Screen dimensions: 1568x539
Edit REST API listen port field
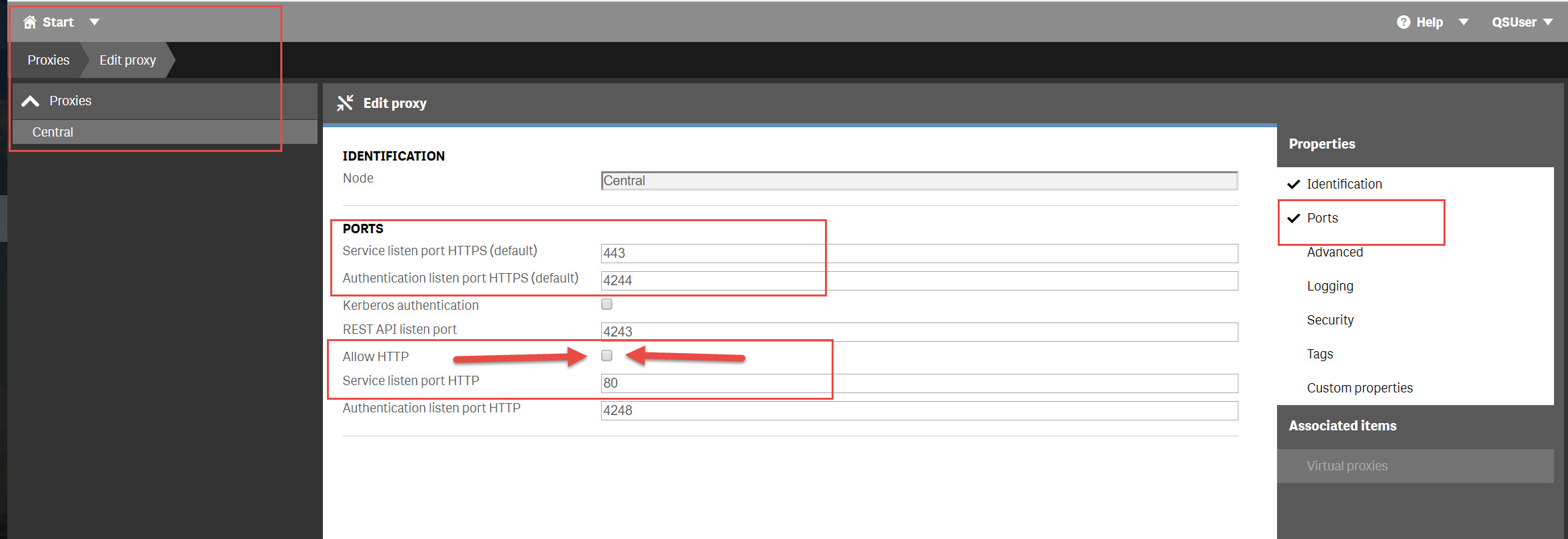919,332
